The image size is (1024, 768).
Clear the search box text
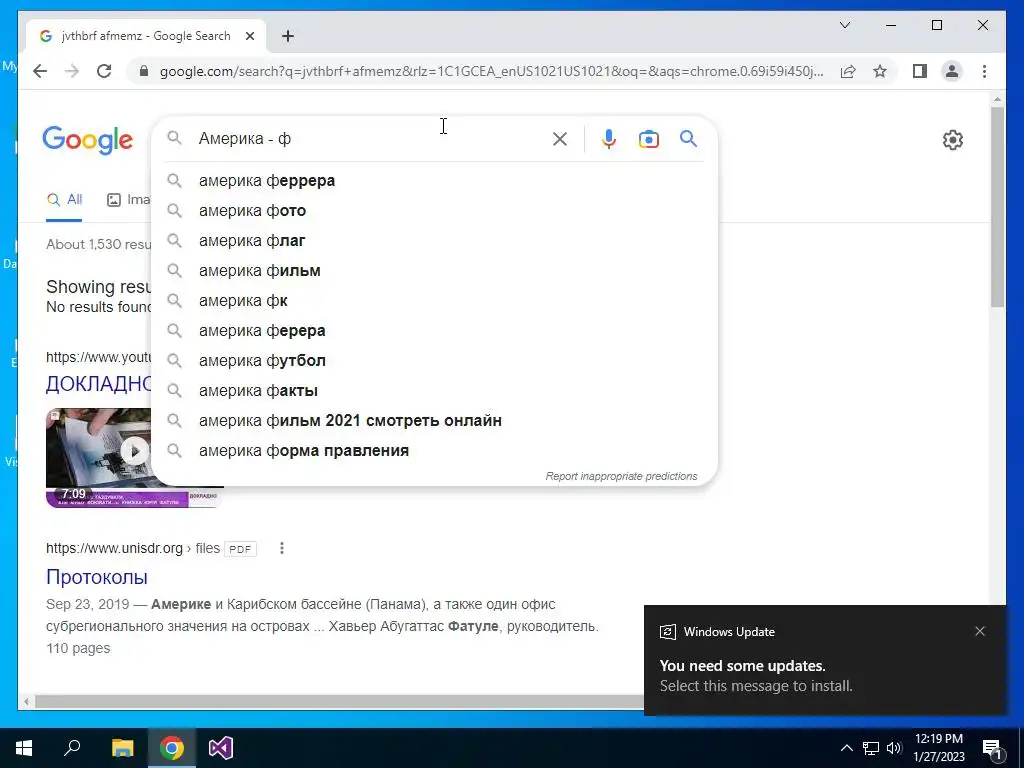(560, 138)
